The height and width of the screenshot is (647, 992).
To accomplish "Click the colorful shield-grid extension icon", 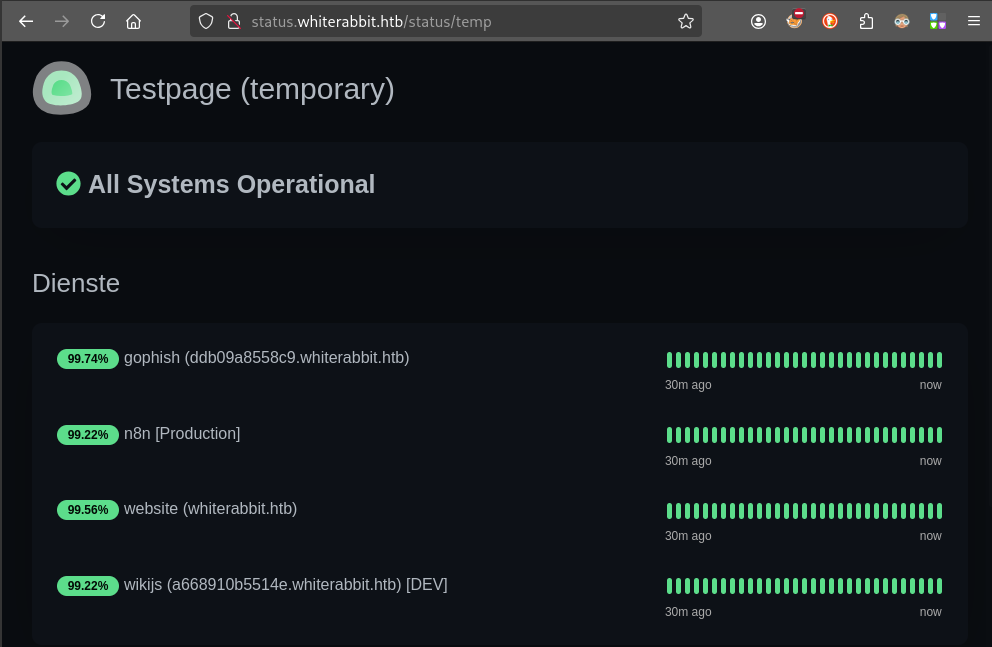I will [938, 21].
